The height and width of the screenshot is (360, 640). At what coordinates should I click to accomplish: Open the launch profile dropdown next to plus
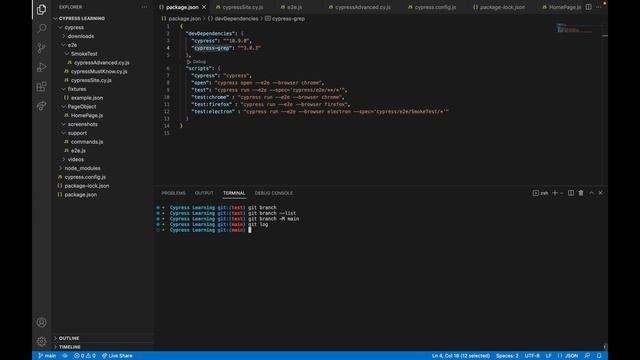562,193
